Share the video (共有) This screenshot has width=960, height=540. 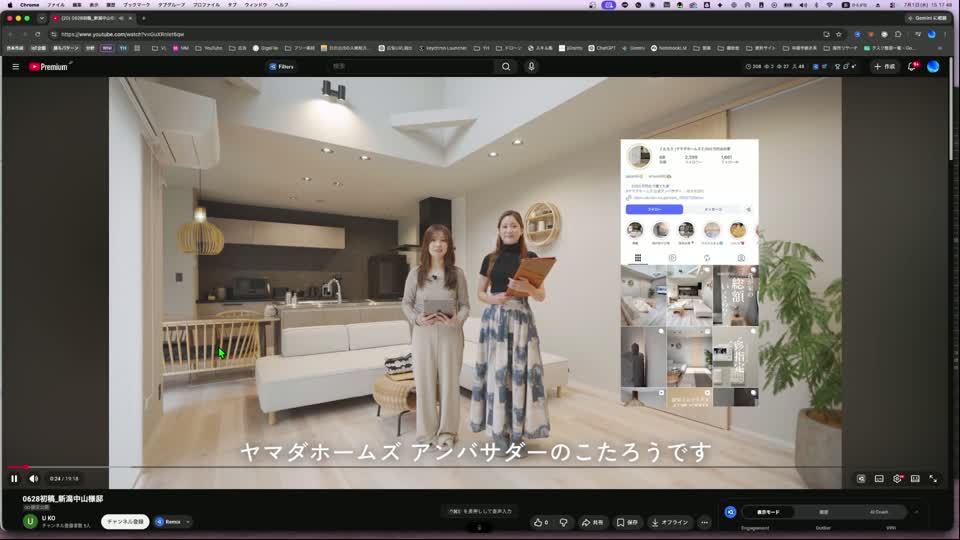[x=592, y=522]
